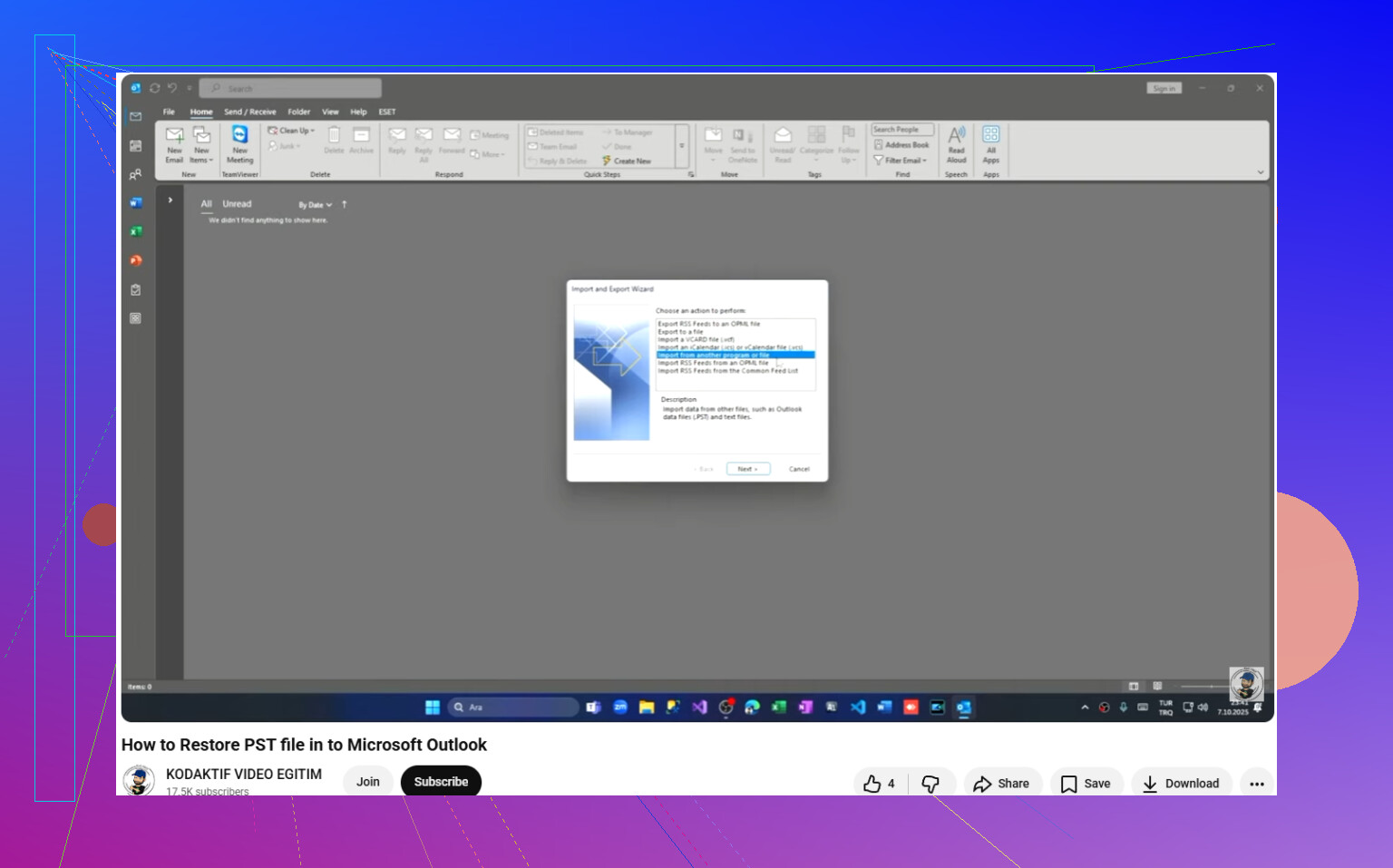
Task: Click the Create New quick step
Action: [627, 161]
